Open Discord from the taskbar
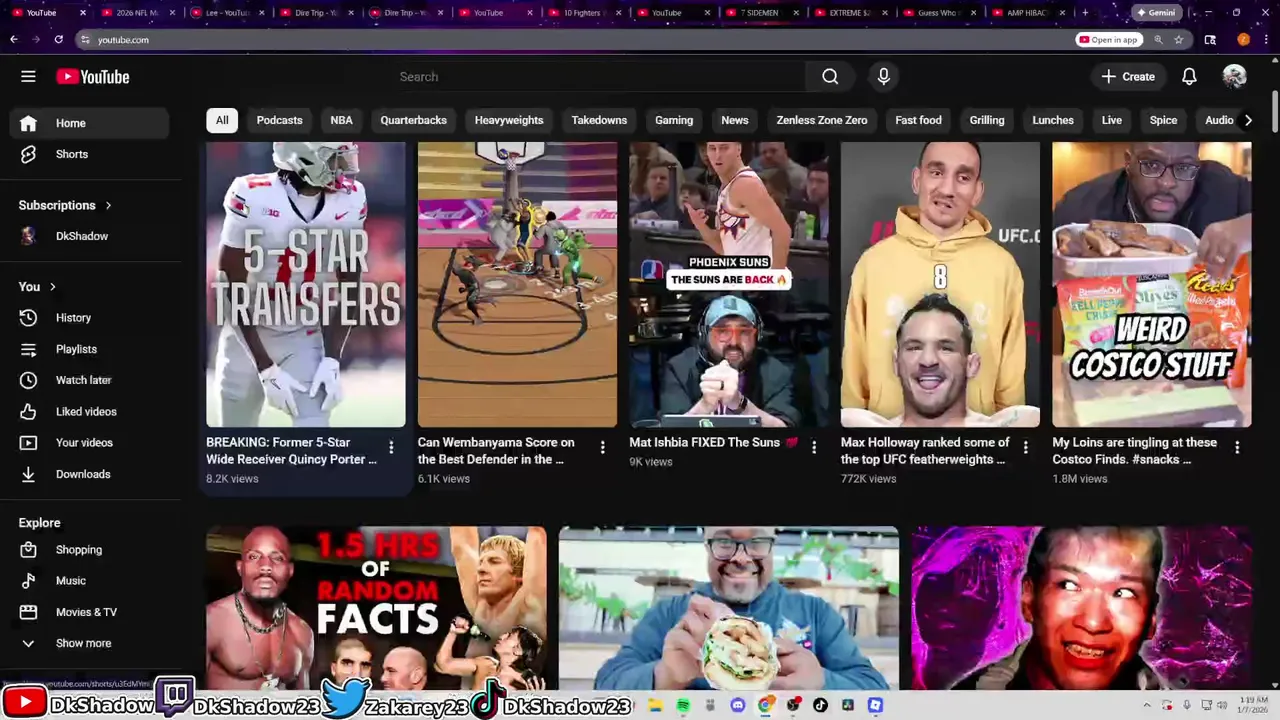1280x720 pixels. click(x=738, y=706)
